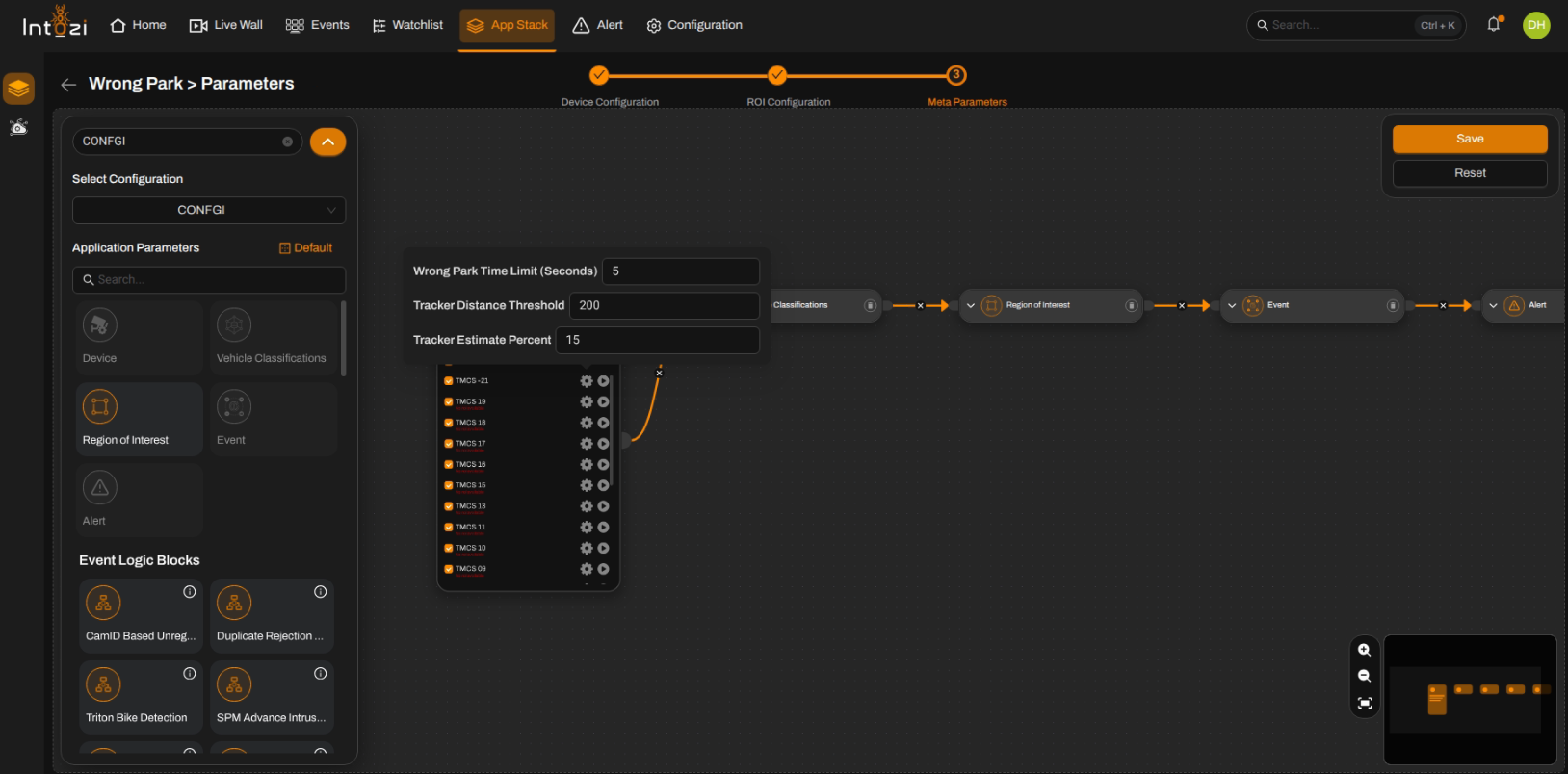The height and width of the screenshot is (774, 1568).
Task: Open the Select Configuration CONFGI dropdown
Action: click(209, 210)
